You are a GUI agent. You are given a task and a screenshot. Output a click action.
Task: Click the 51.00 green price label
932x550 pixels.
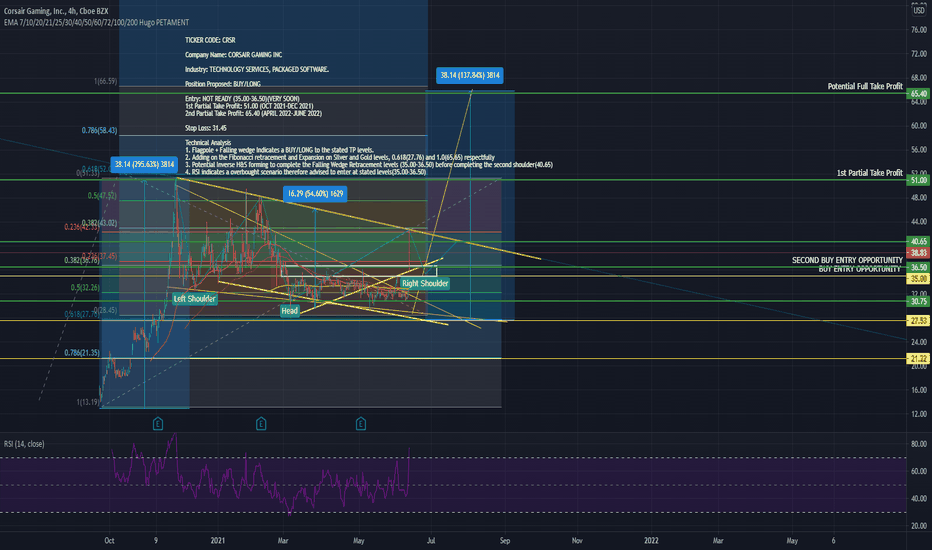click(x=918, y=180)
